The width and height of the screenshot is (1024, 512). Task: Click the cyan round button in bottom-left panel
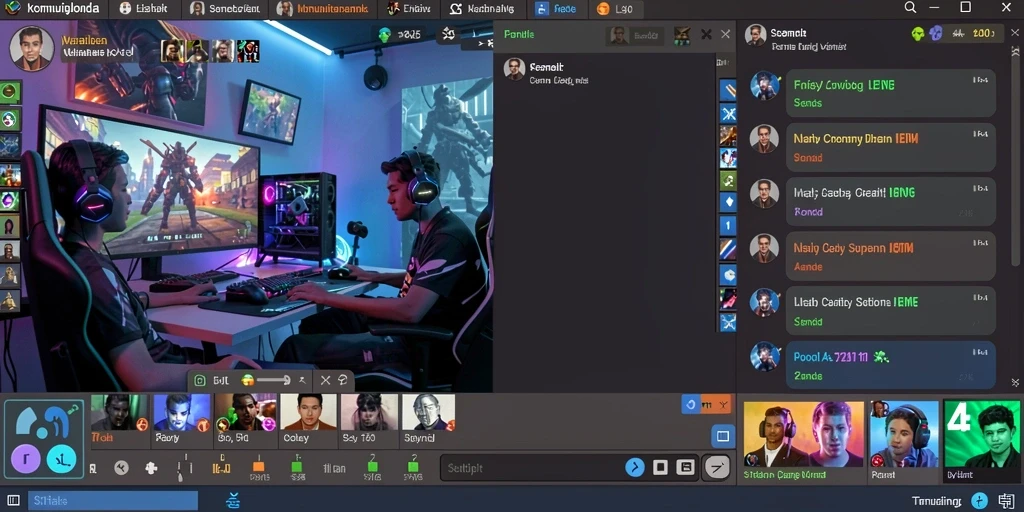[61, 459]
